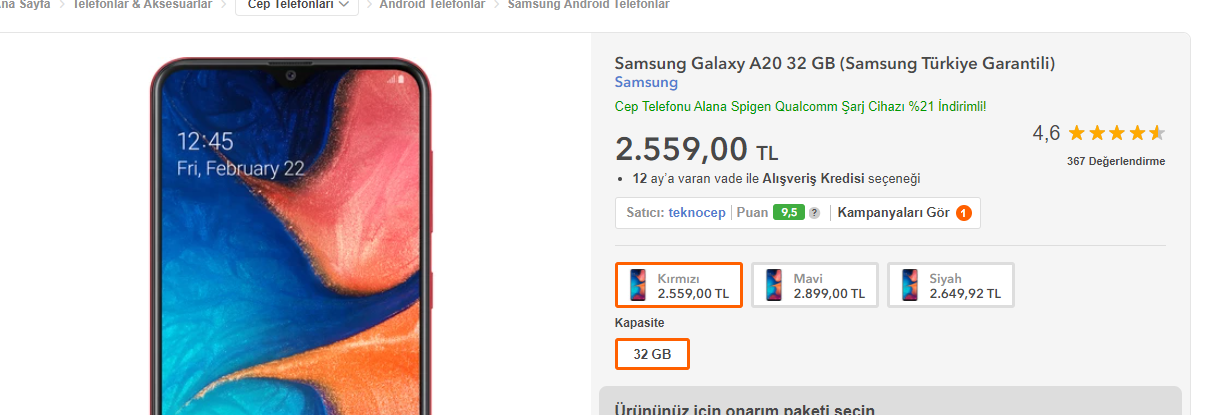
Task: Click the Mavi phone thumbnail icon
Action: click(x=774, y=285)
